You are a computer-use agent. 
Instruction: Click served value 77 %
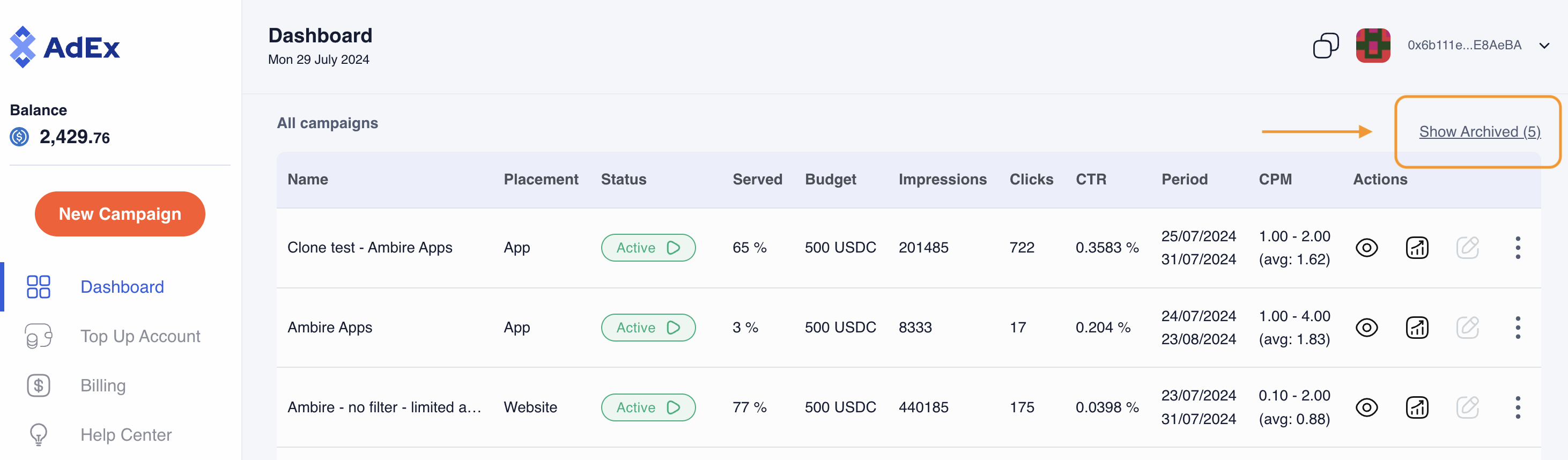(x=749, y=407)
